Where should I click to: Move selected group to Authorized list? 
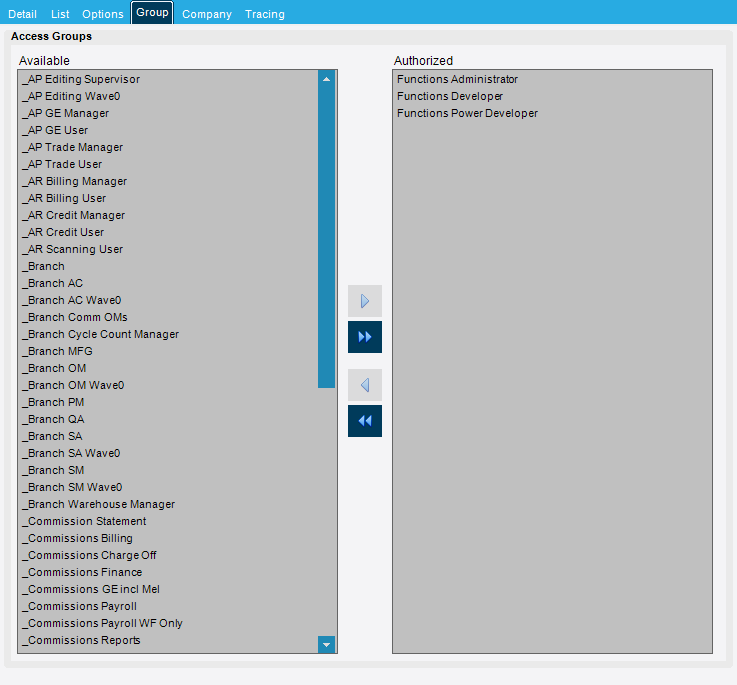pyautogui.click(x=365, y=301)
